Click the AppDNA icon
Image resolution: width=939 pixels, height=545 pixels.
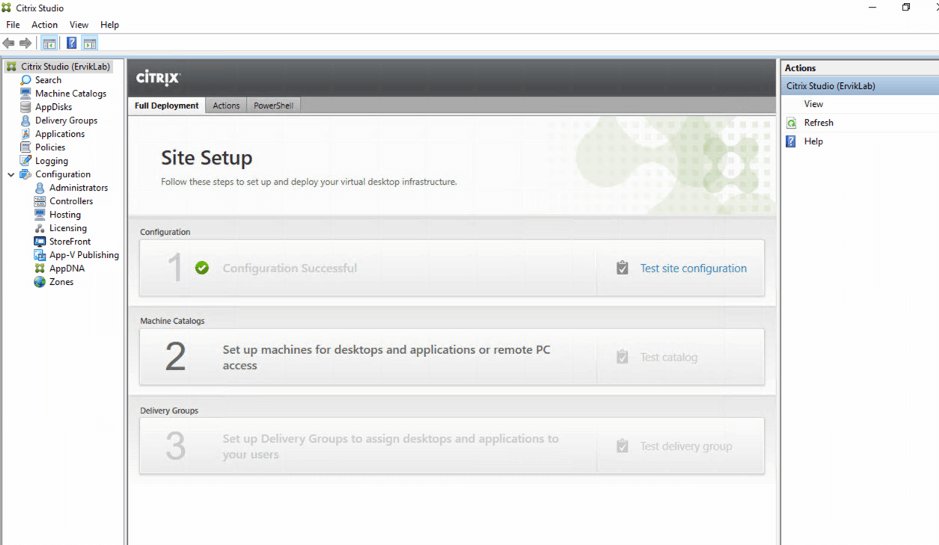pos(40,268)
